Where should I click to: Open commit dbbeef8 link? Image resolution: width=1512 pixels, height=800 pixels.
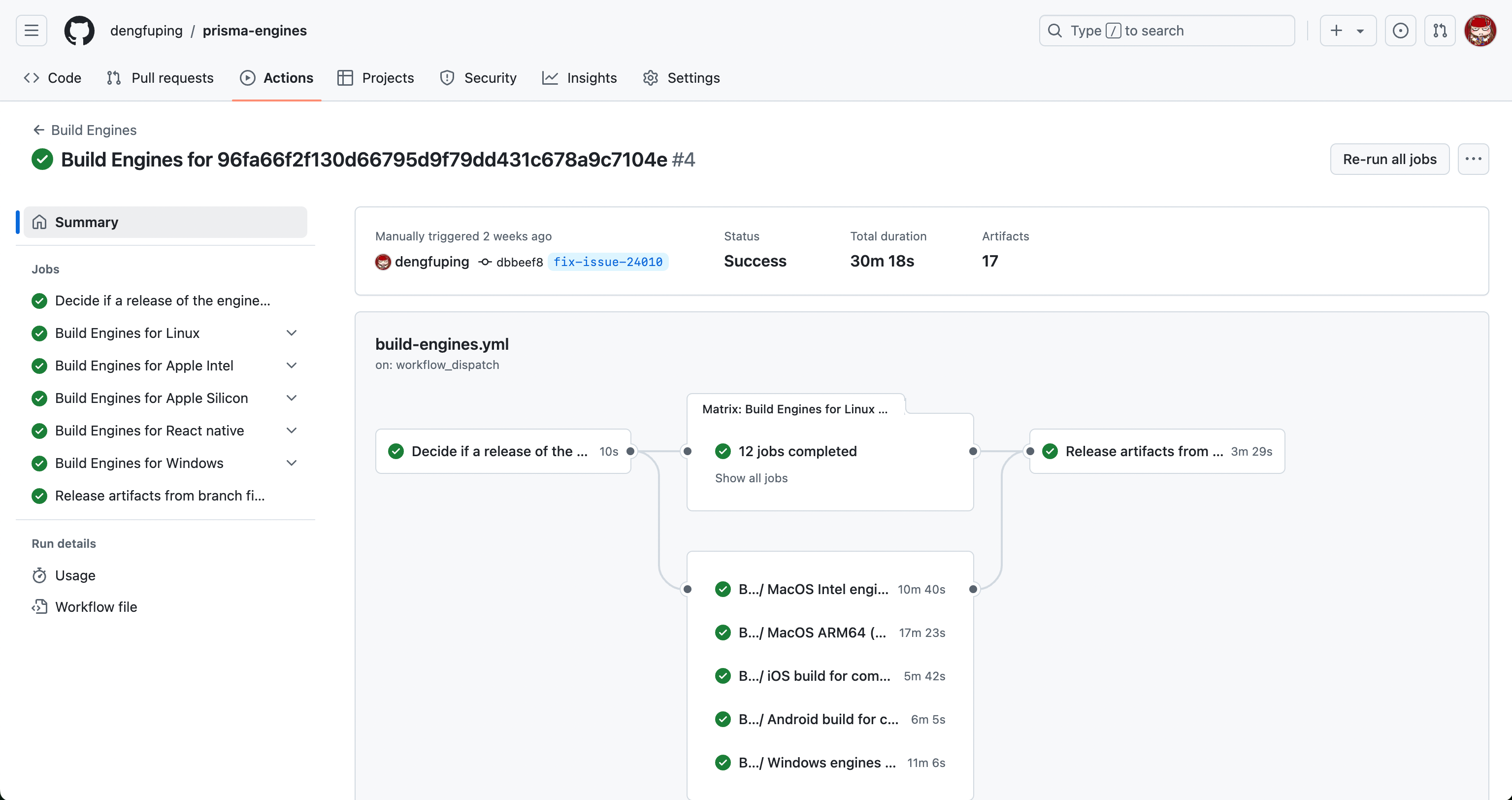520,263
